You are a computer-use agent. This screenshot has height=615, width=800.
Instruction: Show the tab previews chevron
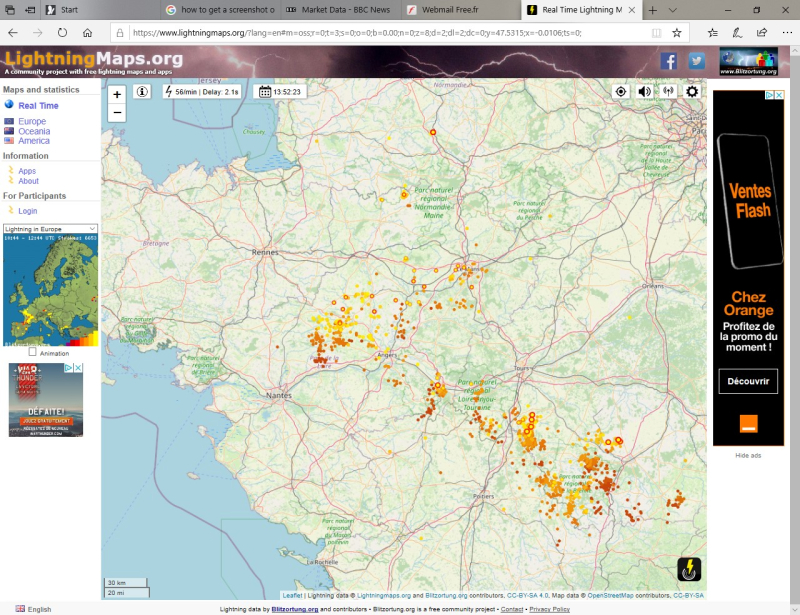click(672, 10)
